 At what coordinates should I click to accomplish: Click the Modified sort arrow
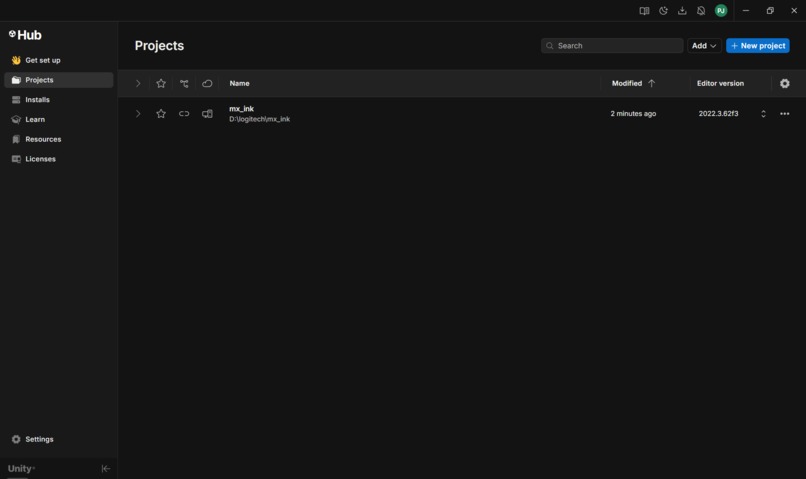(x=651, y=83)
